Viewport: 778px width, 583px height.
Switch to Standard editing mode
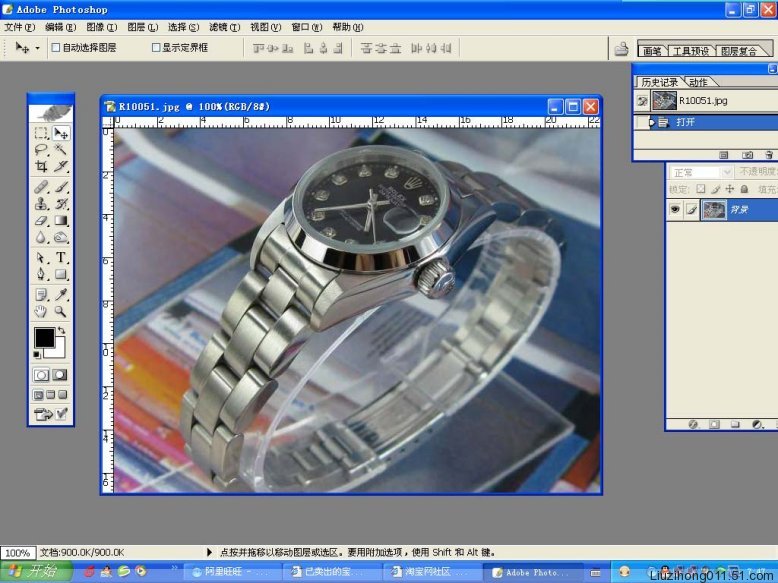click(x=41, y=375)
